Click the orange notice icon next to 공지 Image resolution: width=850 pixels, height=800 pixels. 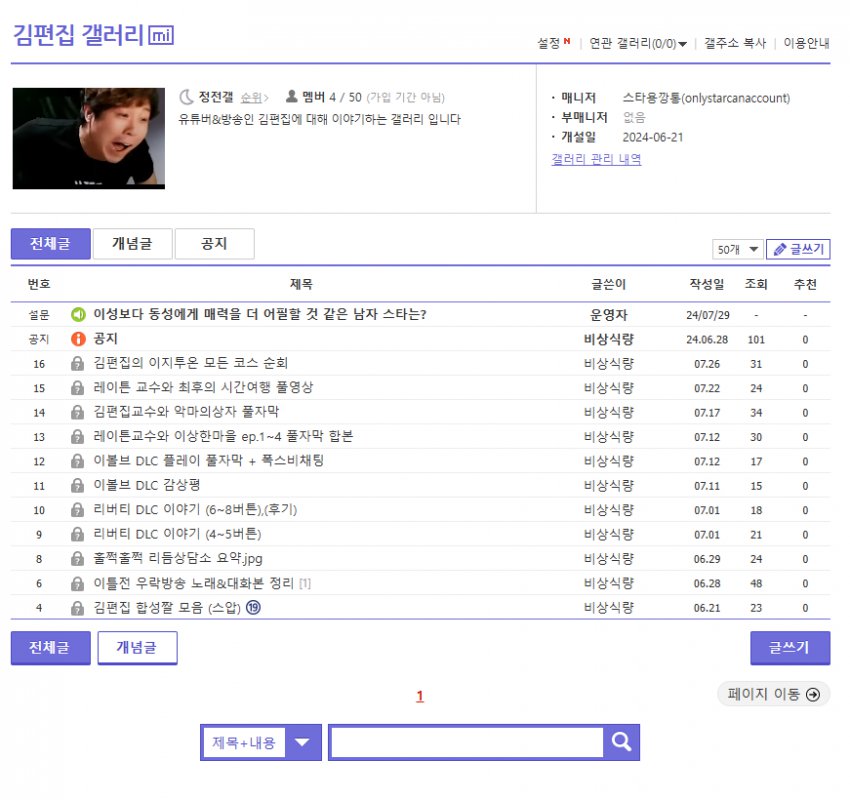tap(80, 339)
